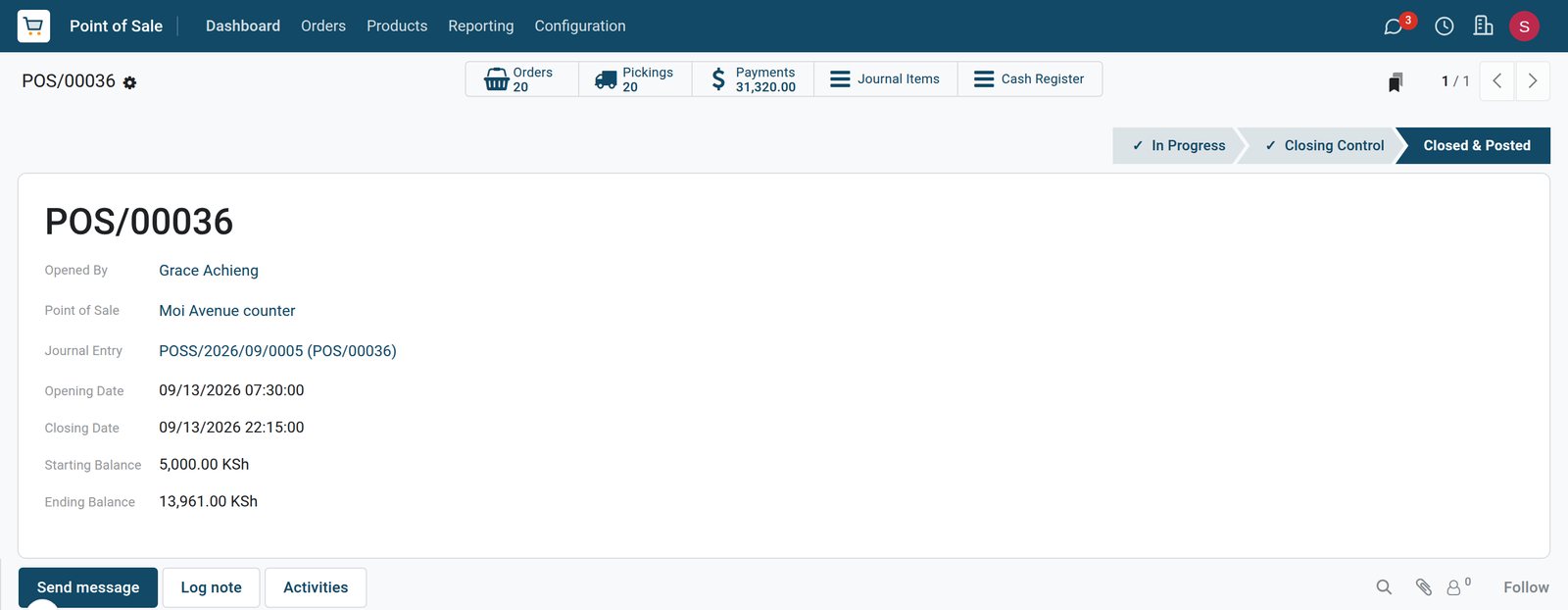Go to previous record with left chevron

(x=1497, y=81)
